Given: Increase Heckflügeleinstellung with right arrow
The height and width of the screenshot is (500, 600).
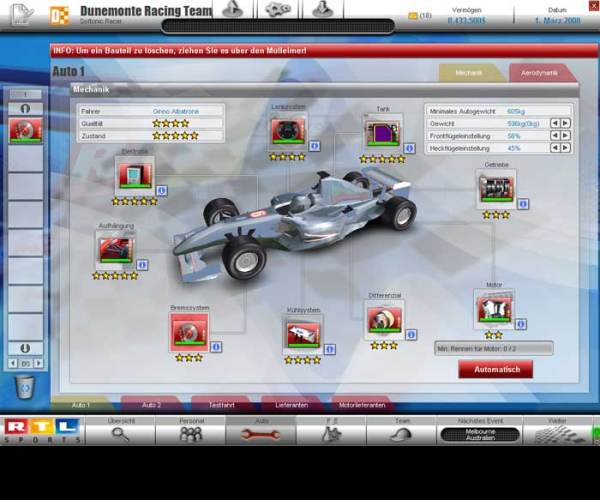Looking at the screenshot, I should point(566,148).
